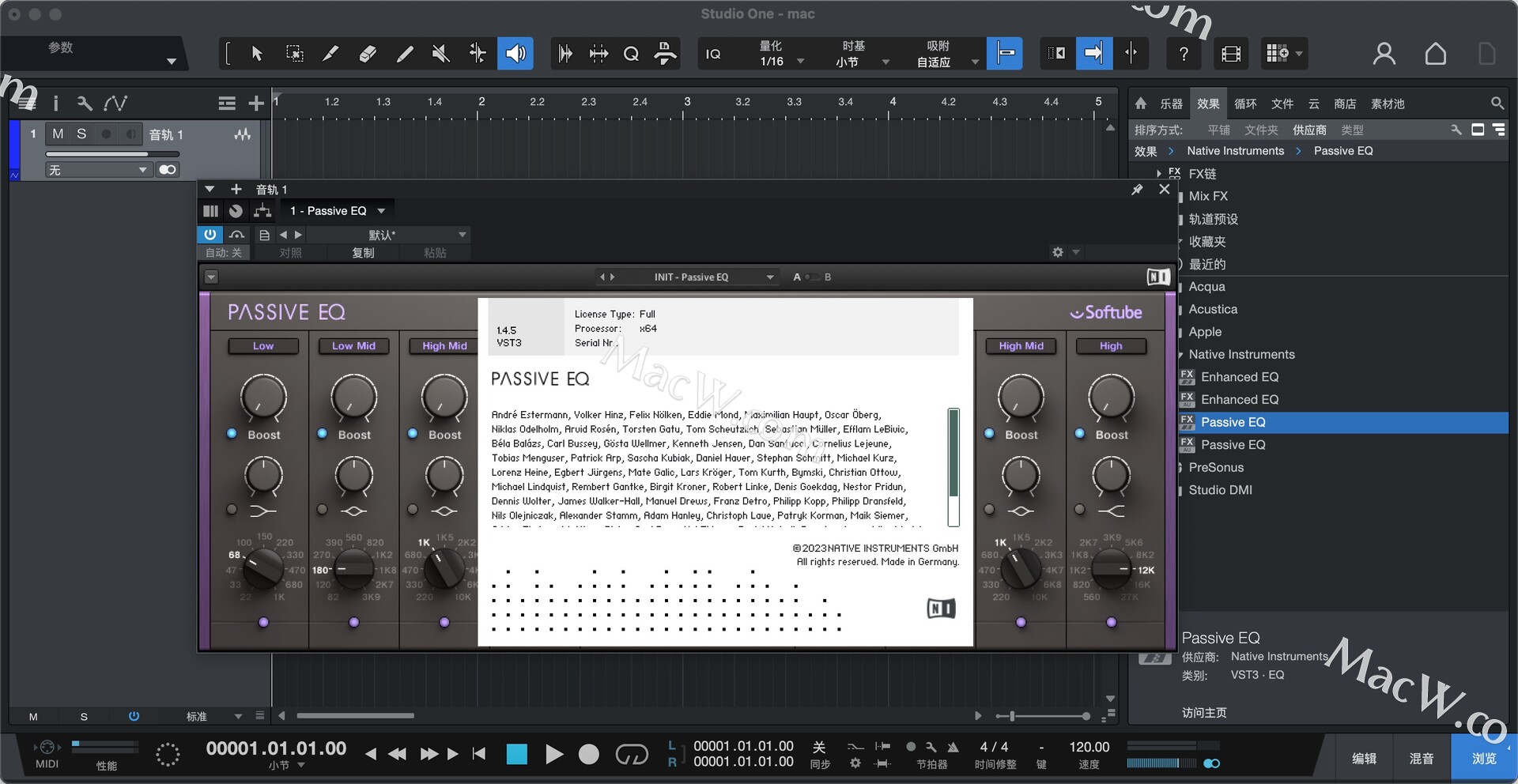
Task: Search the browser with magnifier icon
Action: click(1497, 104)
